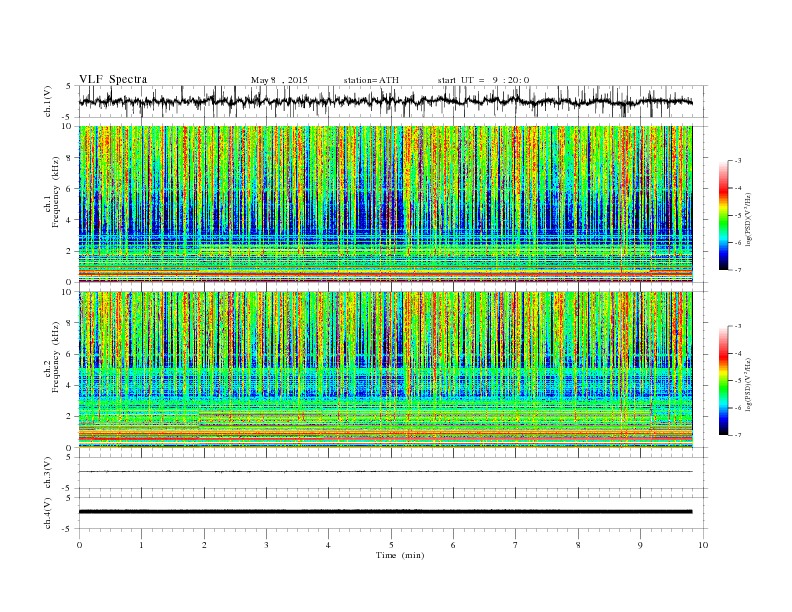The image size is (792, 612).
Task: Click the "ch.3(V)" axis label
Action: pyautogui.click(x=48, y=473)
